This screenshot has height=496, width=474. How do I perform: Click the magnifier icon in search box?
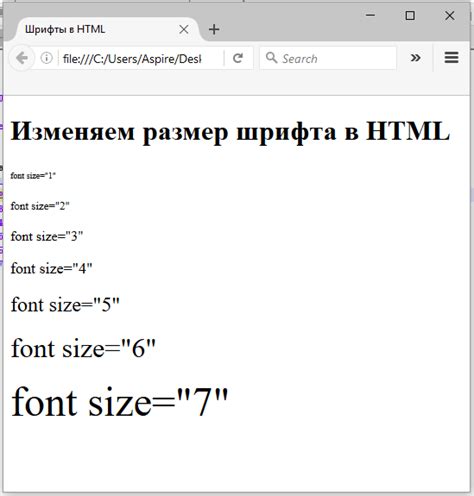[x=272, y=58]
